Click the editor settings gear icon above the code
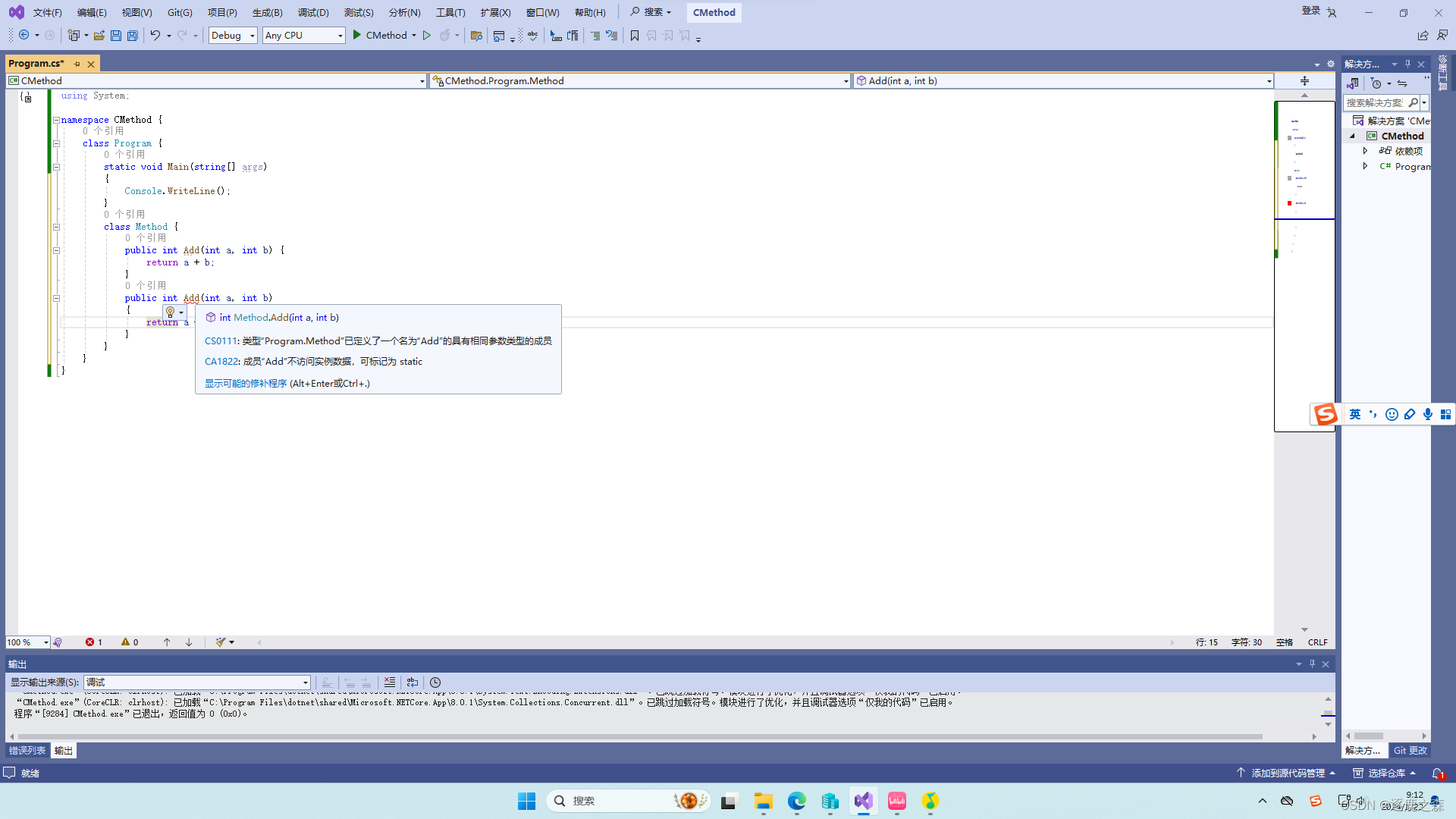This screenshot has height=819, width=1456. click(1331, 64)
